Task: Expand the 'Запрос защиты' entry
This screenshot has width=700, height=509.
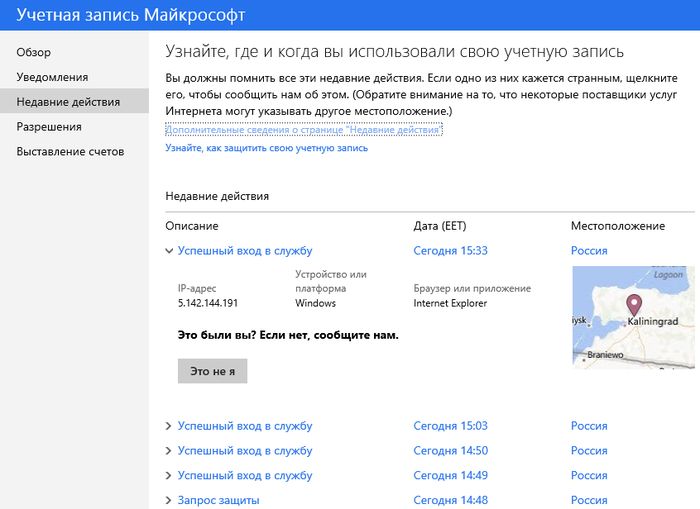Action: tap(218, 500)
